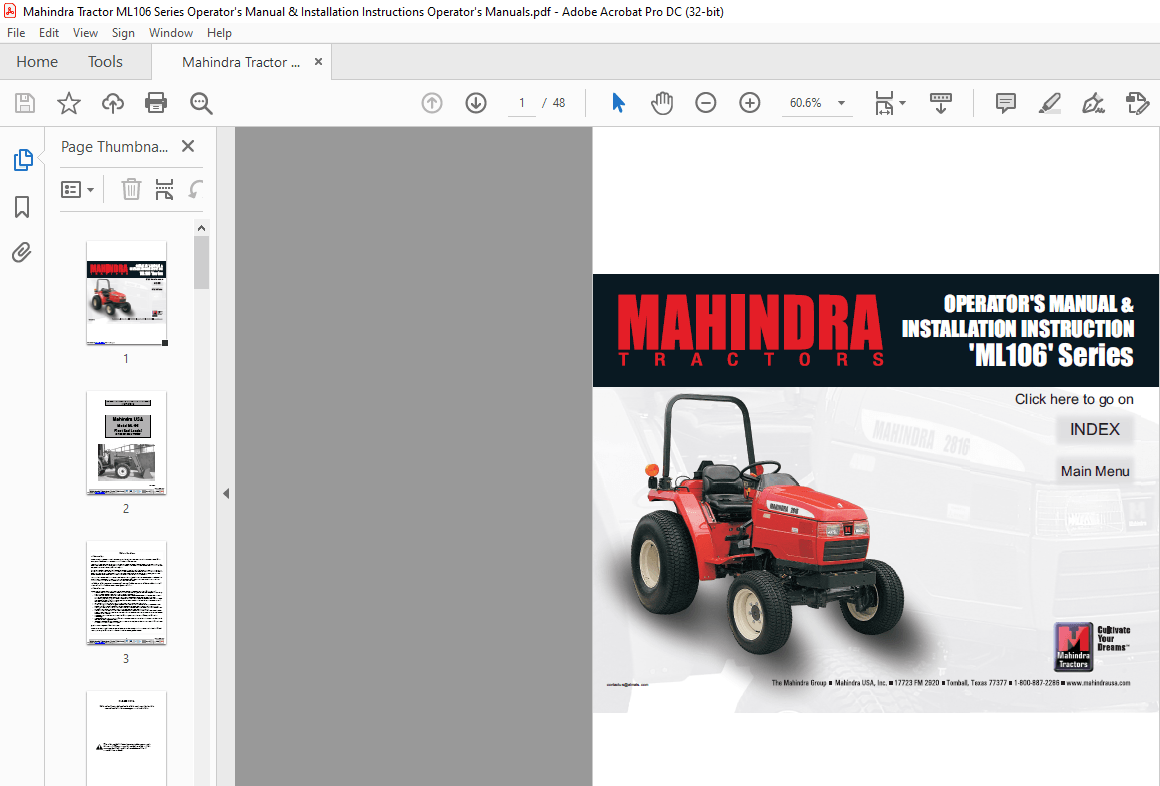Open the Comment tool
Viewport: 1160px width, 786px height.
pyautogui.click(x=1004, y=103)
